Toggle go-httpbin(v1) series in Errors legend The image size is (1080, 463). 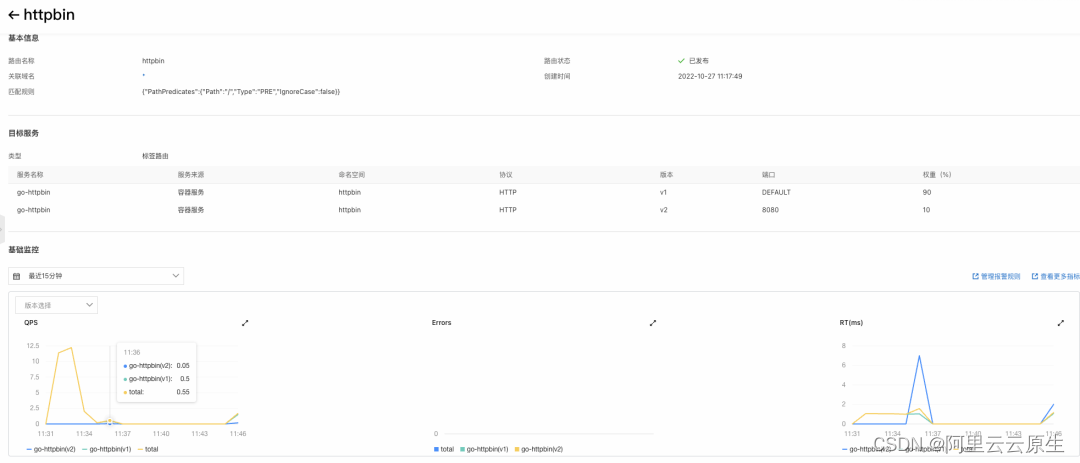482,449
